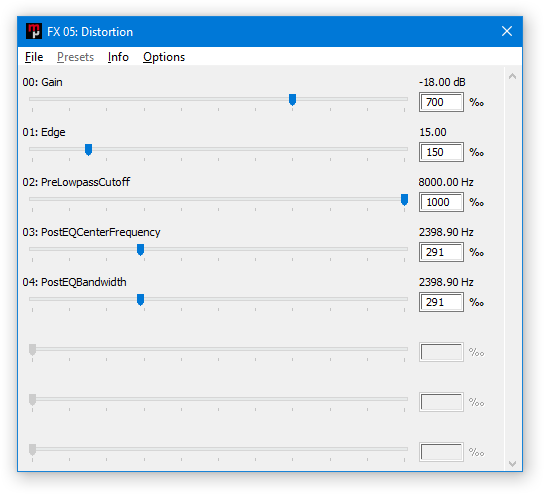The image size is (544, 494).
Task: Click the Gain value field showing 700
Action: coord(441,102)
